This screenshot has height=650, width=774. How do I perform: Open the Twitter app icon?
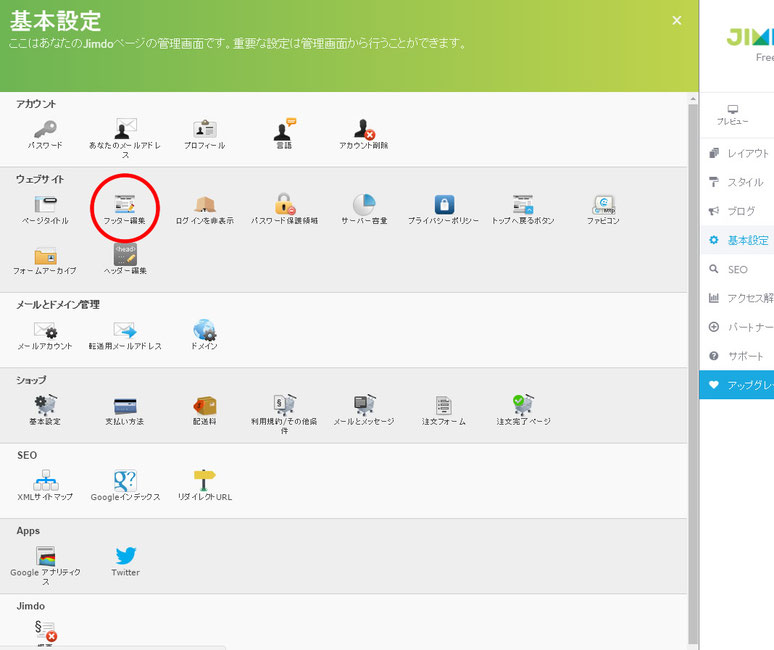[125, 556]
